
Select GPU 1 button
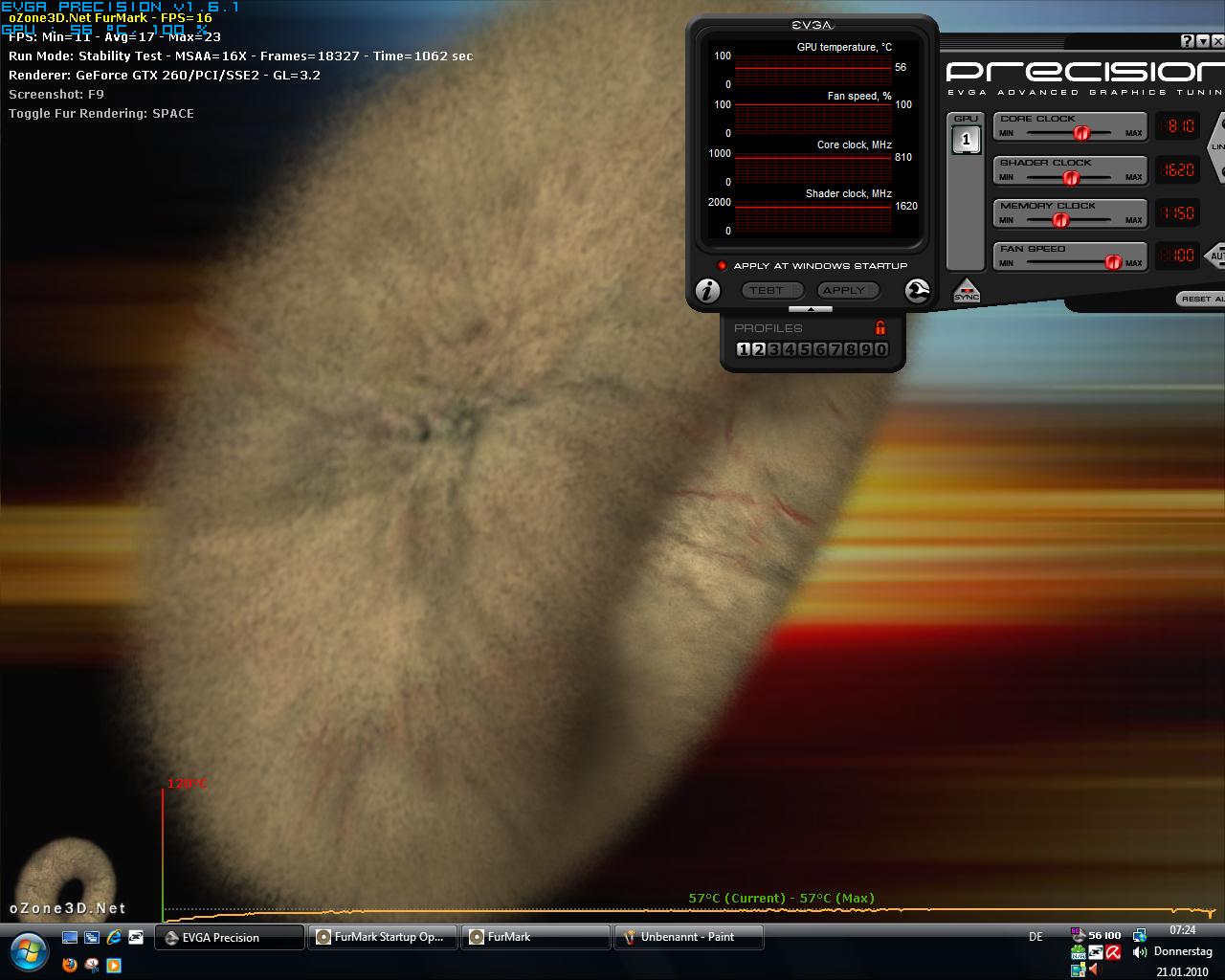966,140
